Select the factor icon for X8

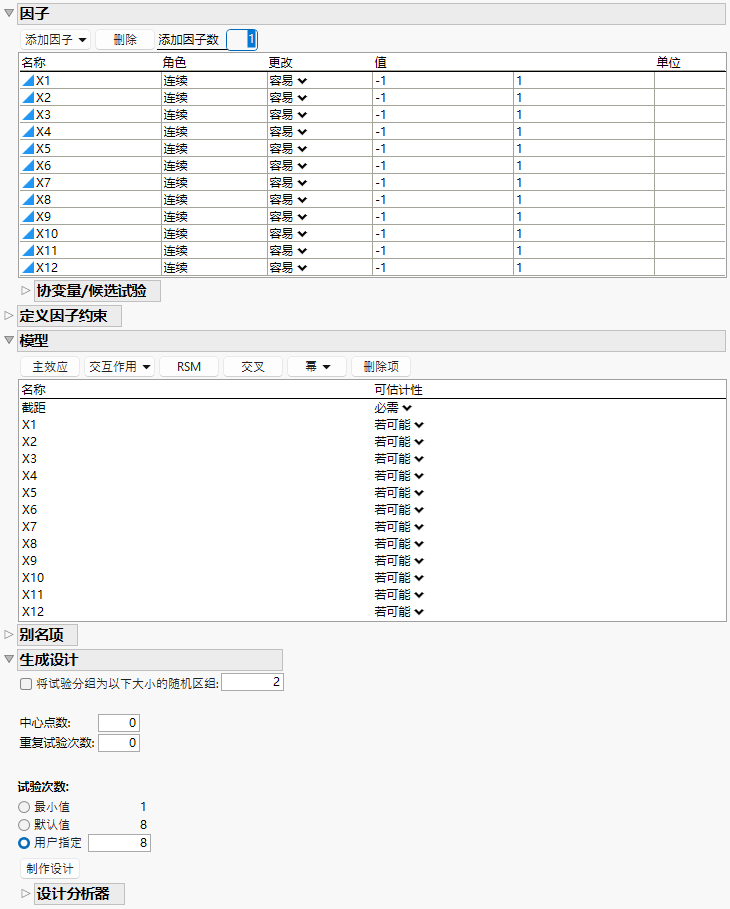[x=28, y=199]
